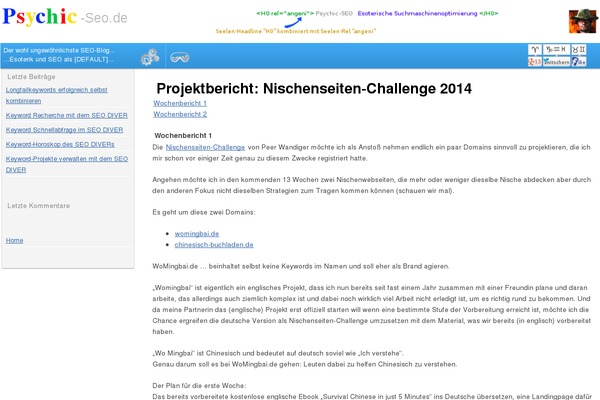Click the Capricorn-Aquarius-Pisces zodiac symbols button
This screenshot has height=400, width=600.
tap(556, 49)
